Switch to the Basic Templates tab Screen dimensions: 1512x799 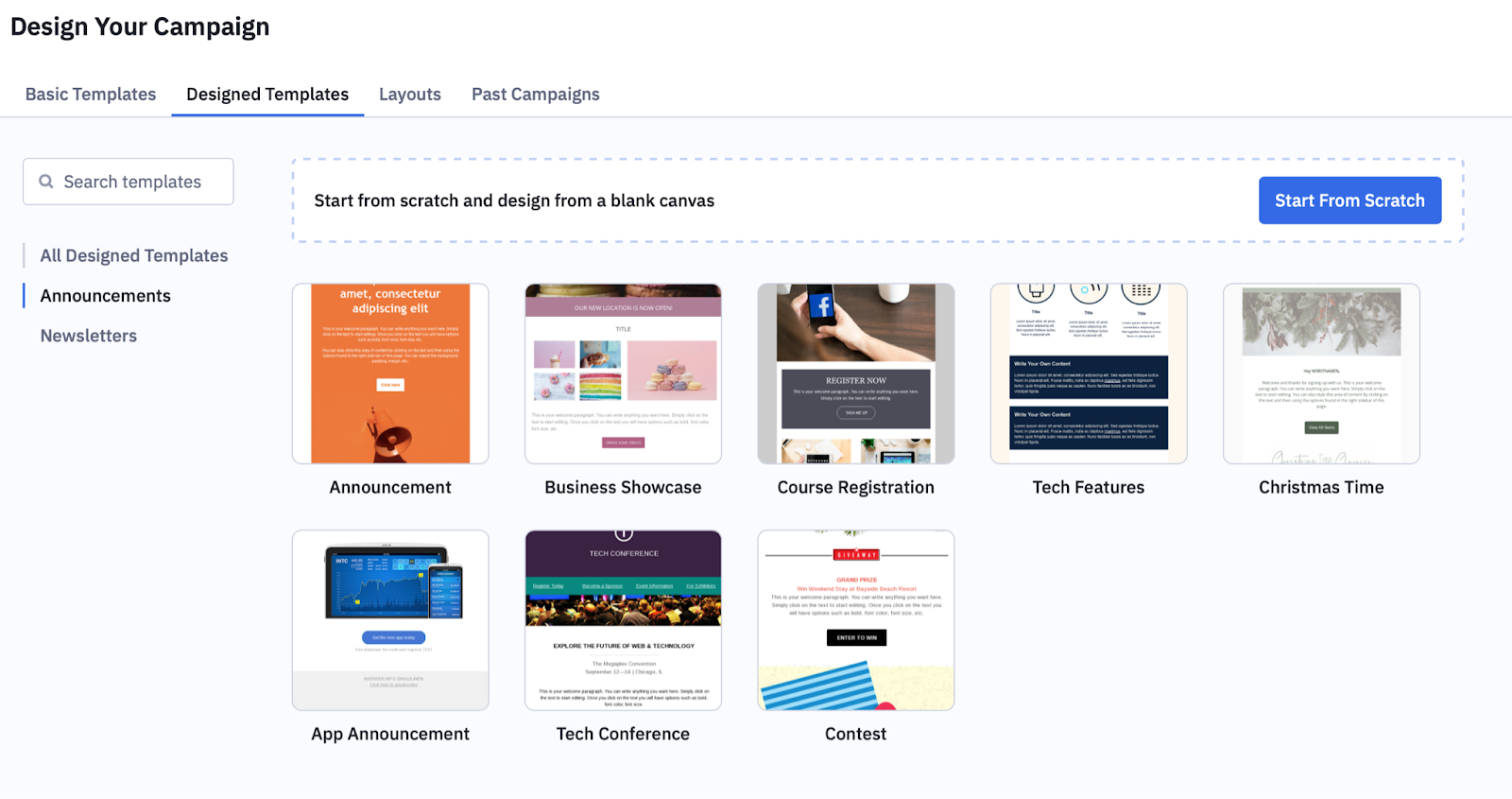(91, 95)
